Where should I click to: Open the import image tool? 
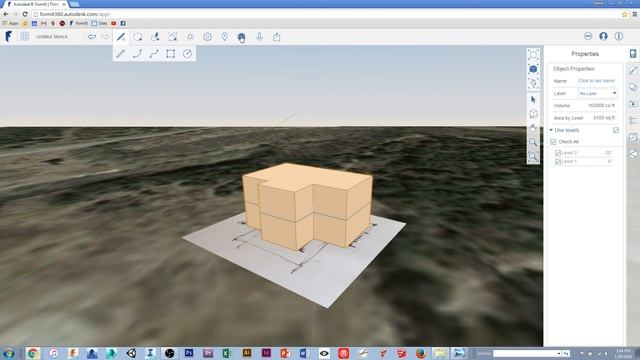(x=173, y=37)
